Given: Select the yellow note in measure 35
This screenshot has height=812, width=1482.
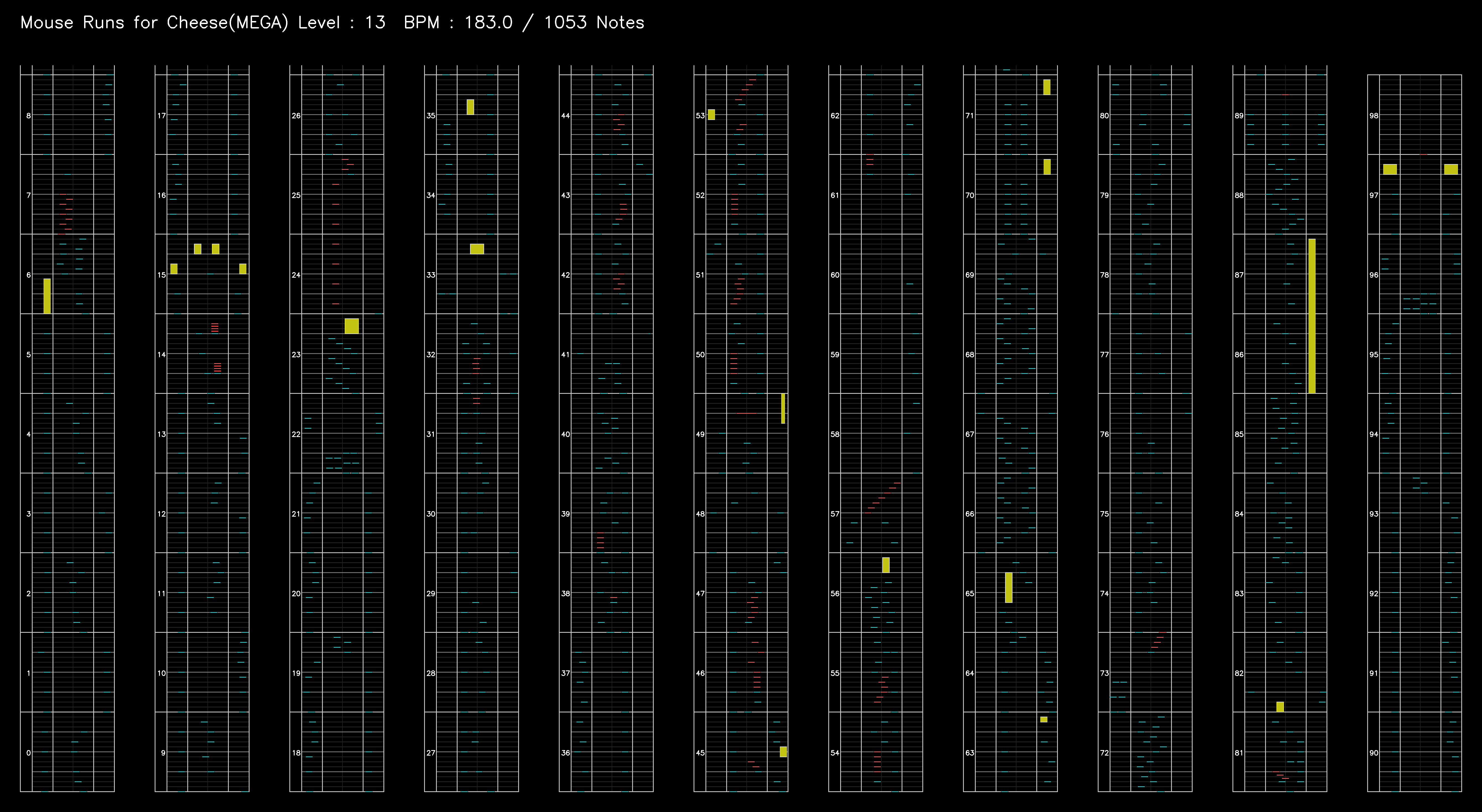Looking at the screenshot, I should 470,107.
